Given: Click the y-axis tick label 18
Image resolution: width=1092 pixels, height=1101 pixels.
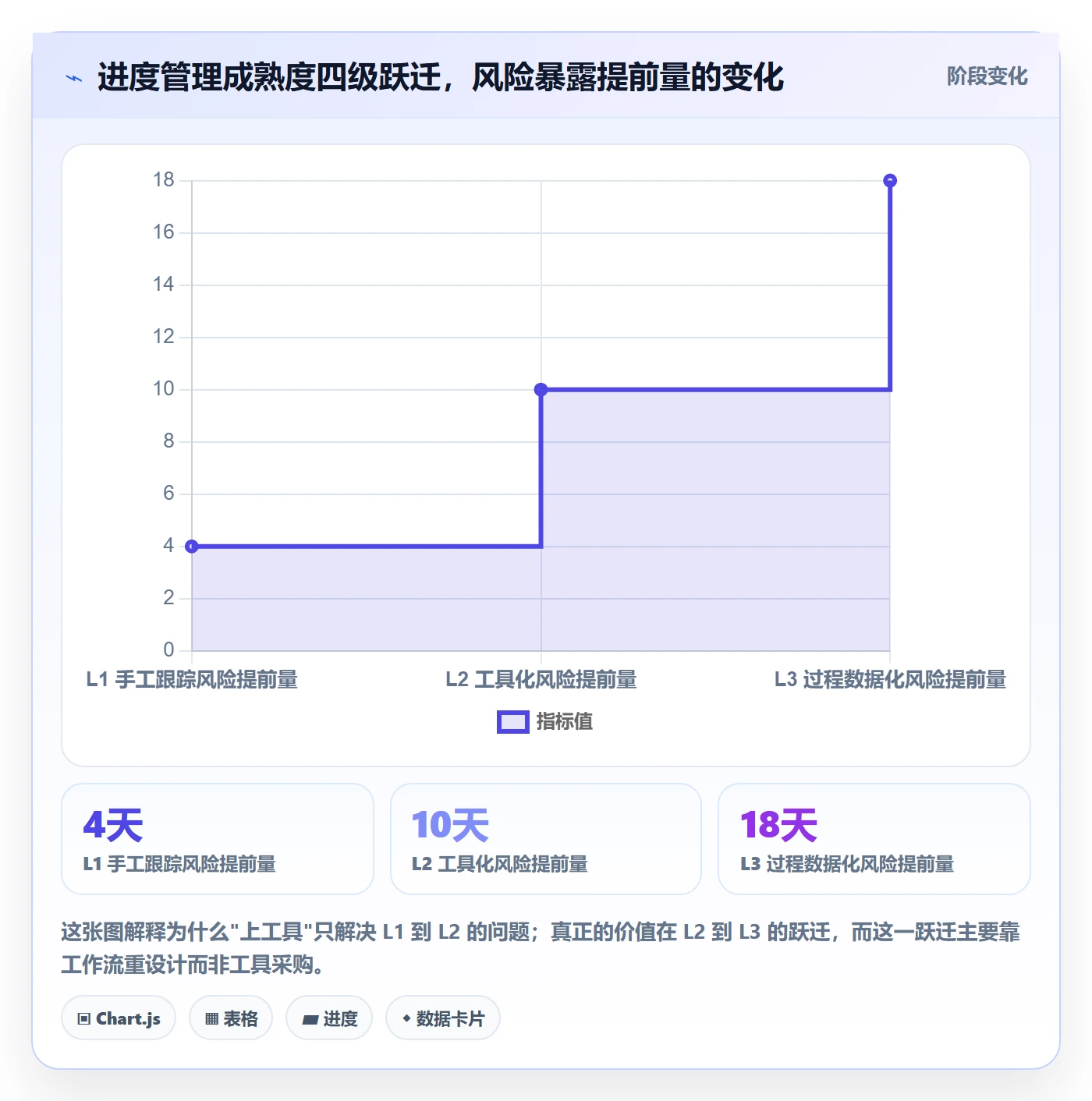Looking at the screenshot, I should (164, 180).
